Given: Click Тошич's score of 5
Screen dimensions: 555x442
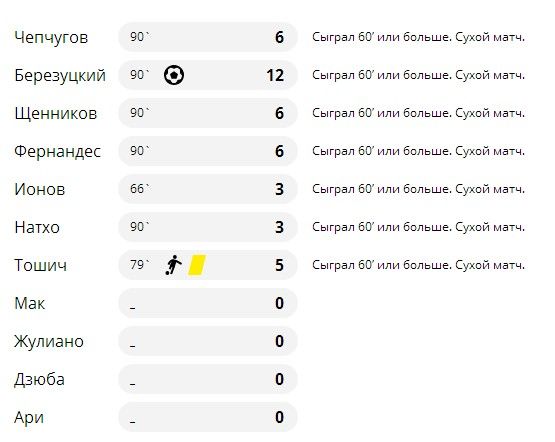Looking at the screenshot, I should click(x=279, y=265).
